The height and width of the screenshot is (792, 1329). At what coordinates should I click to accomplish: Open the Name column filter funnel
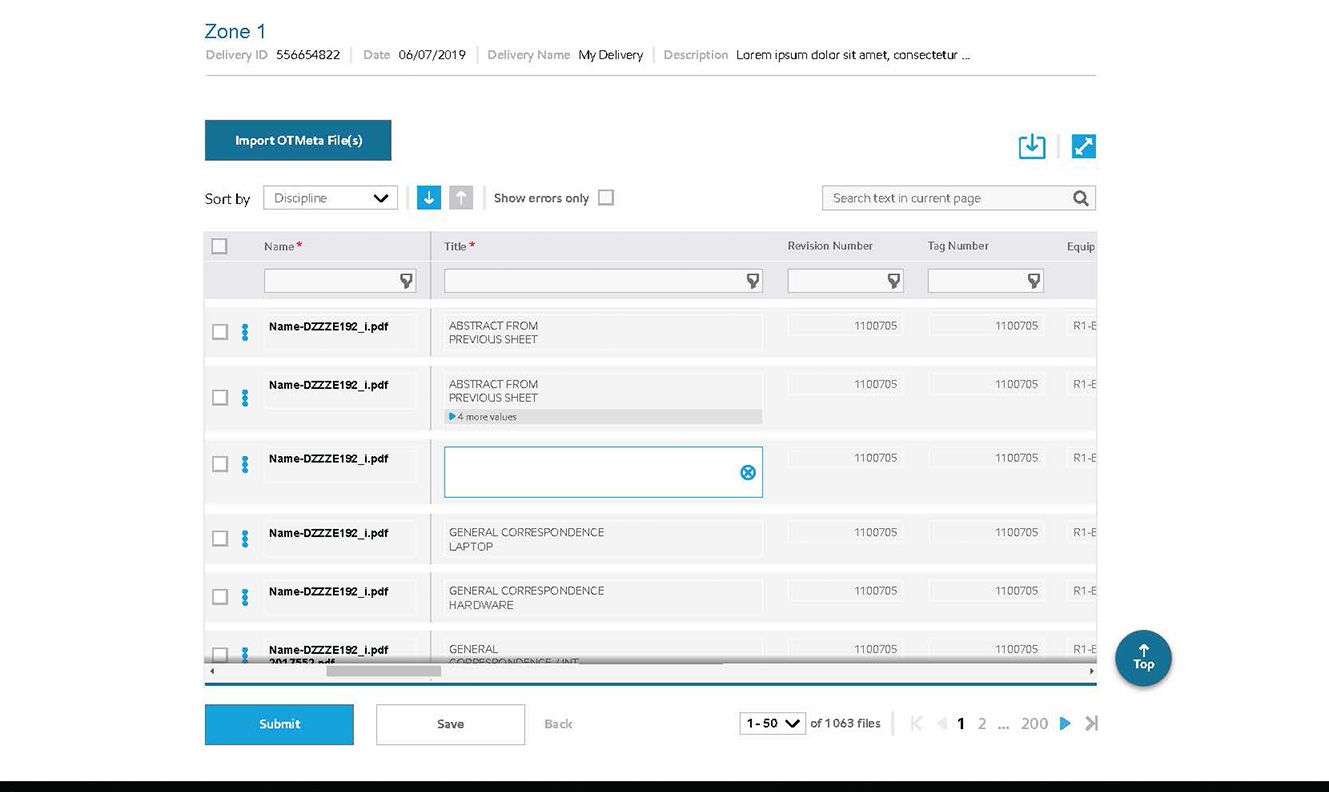(408, 281)
